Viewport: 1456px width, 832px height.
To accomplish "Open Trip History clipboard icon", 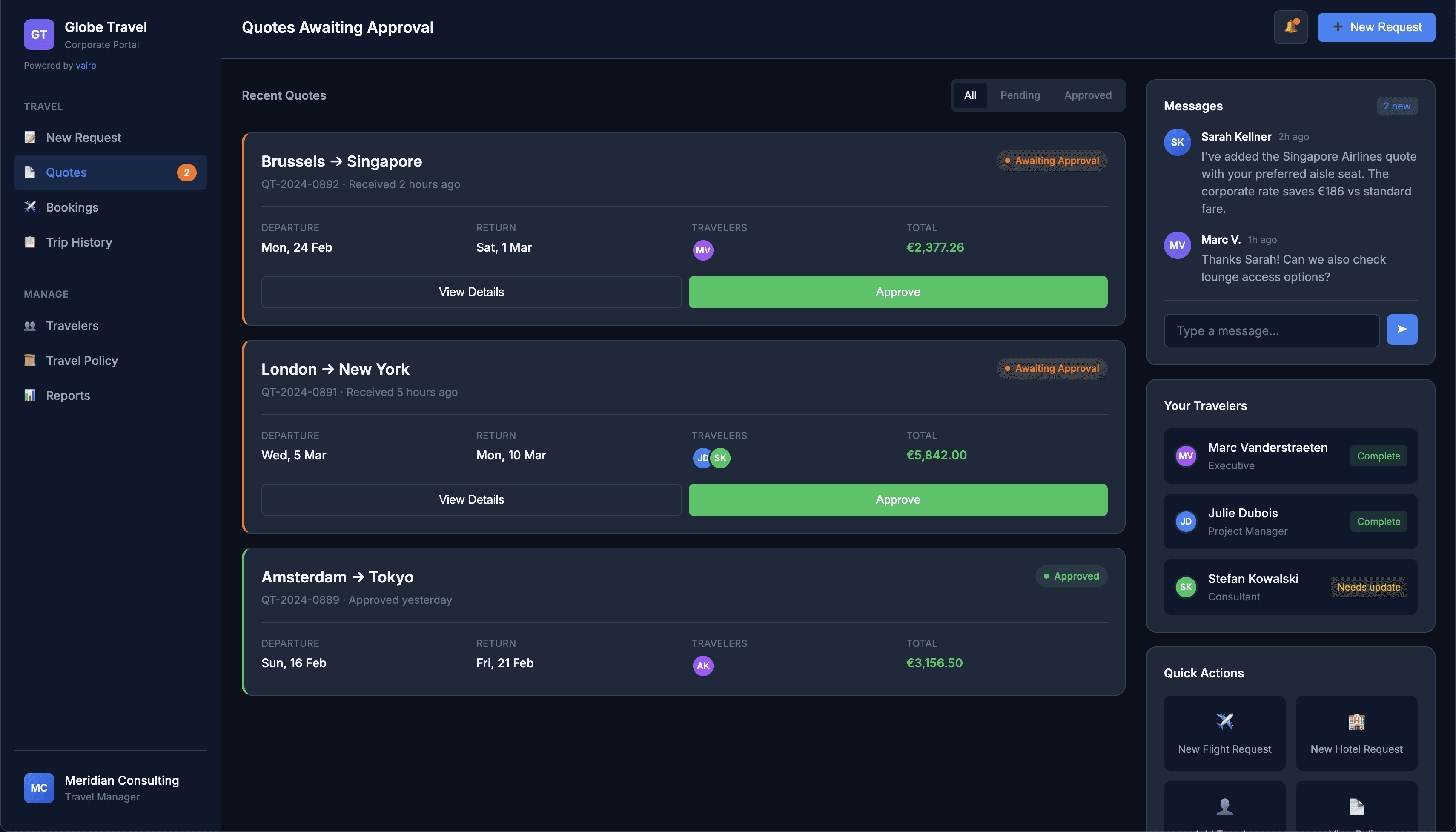I will [x=30, y=242].
